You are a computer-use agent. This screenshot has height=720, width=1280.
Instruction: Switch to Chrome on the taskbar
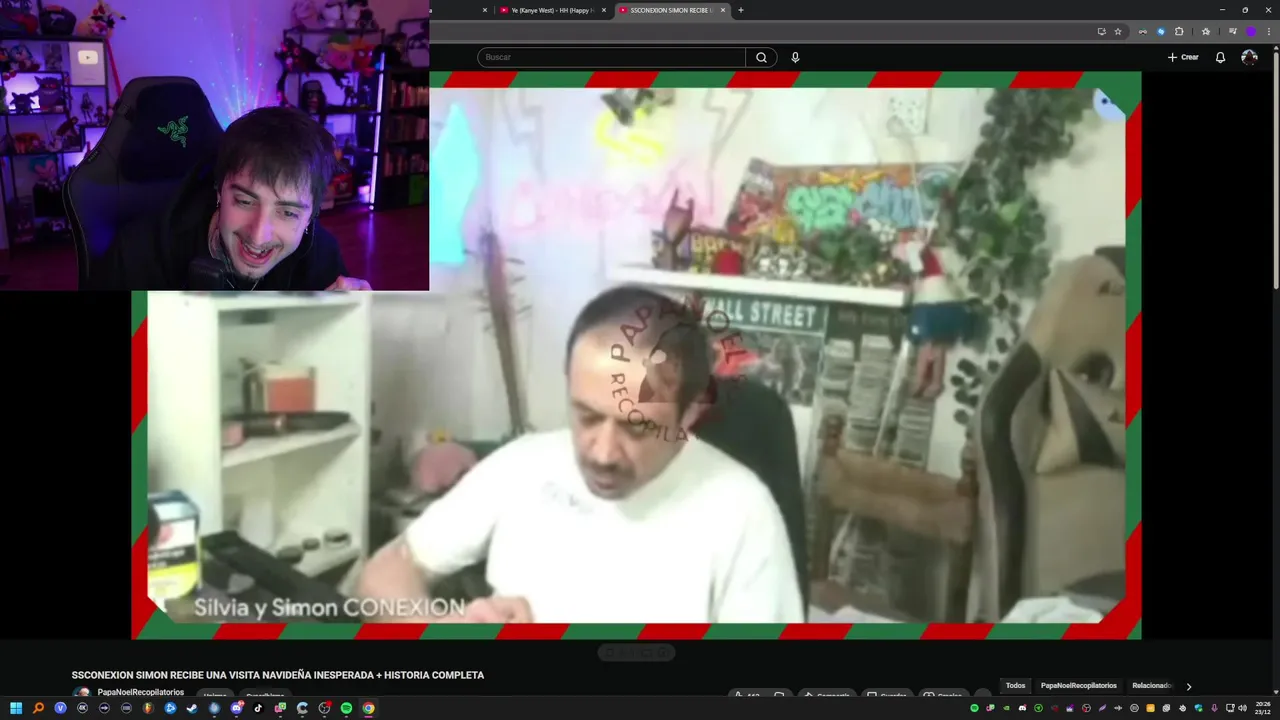coord(368,708)
